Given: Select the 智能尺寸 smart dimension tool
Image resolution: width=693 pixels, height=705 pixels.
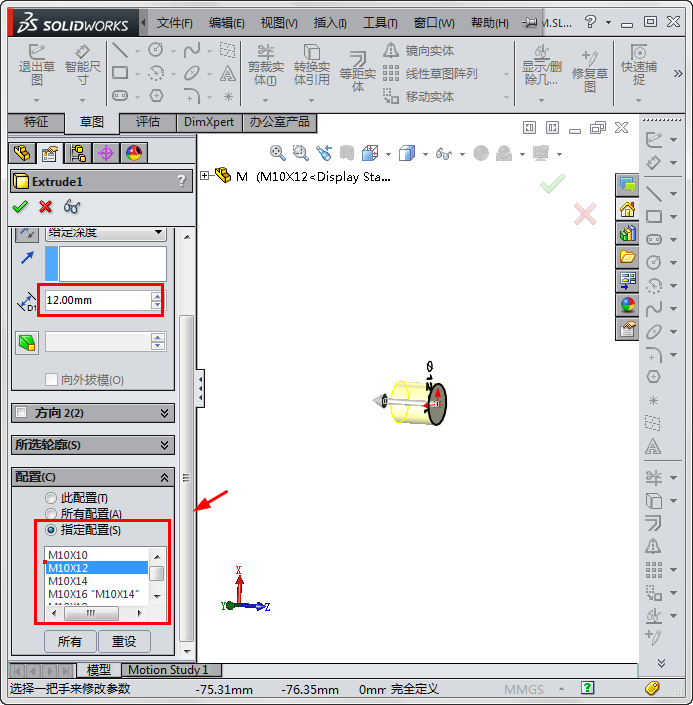Looking at the screenshot, I should [83, 67].
